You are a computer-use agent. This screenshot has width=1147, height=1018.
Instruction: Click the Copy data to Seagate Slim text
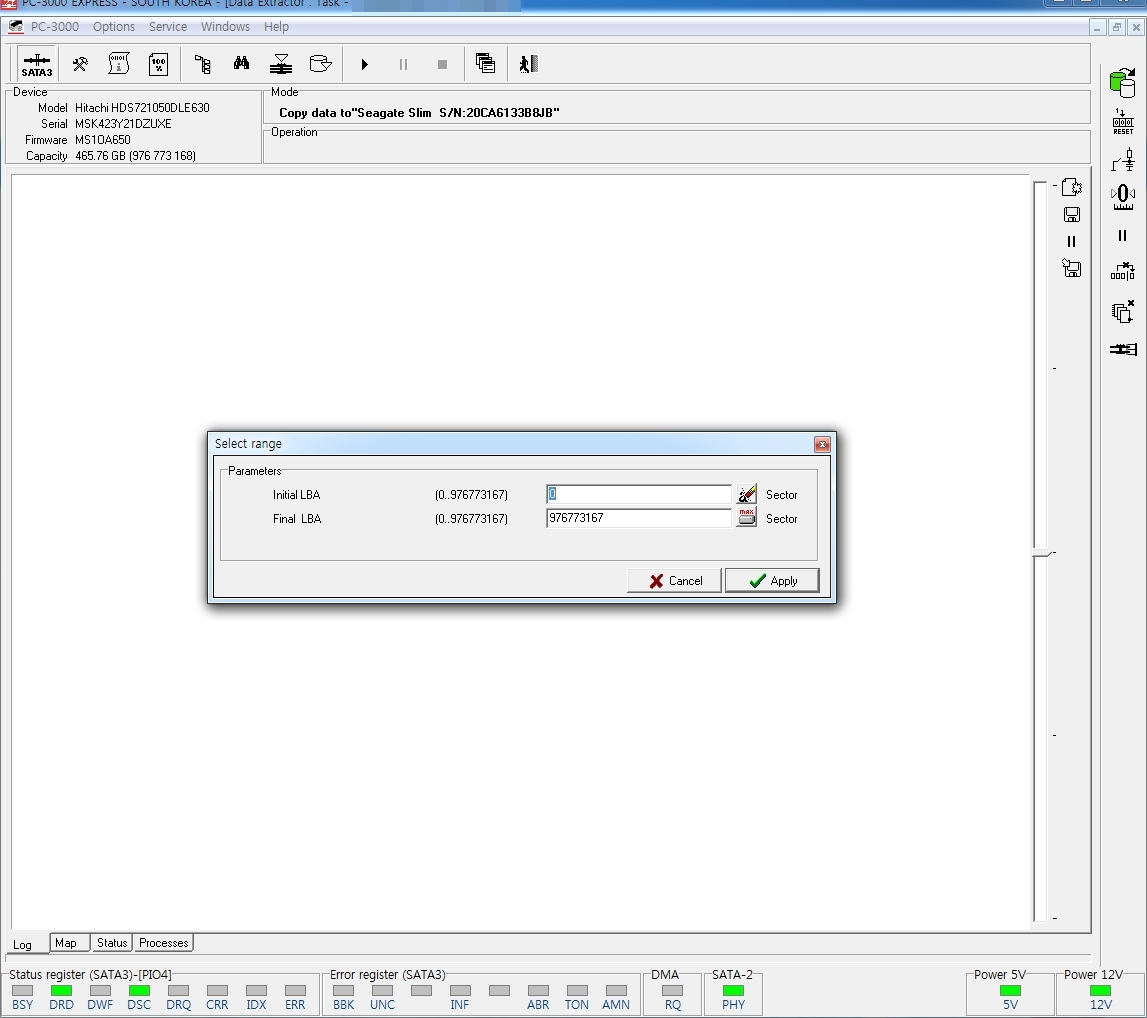419,113
